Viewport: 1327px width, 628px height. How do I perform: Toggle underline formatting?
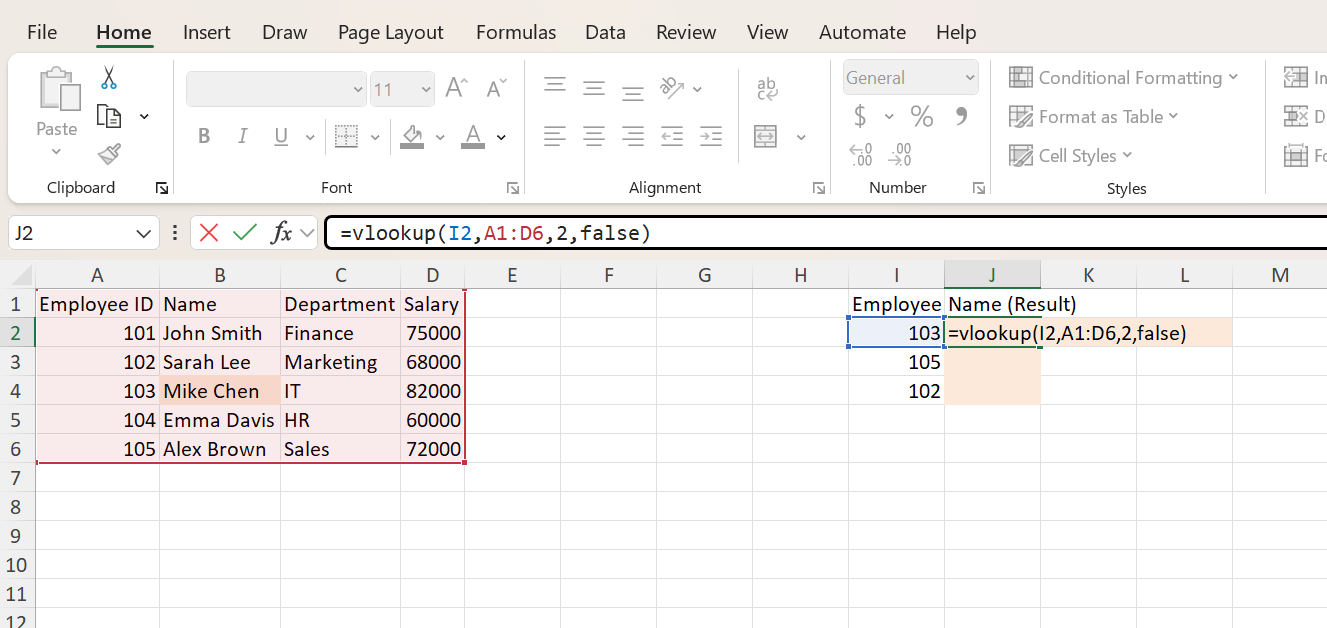coord(280,136)
